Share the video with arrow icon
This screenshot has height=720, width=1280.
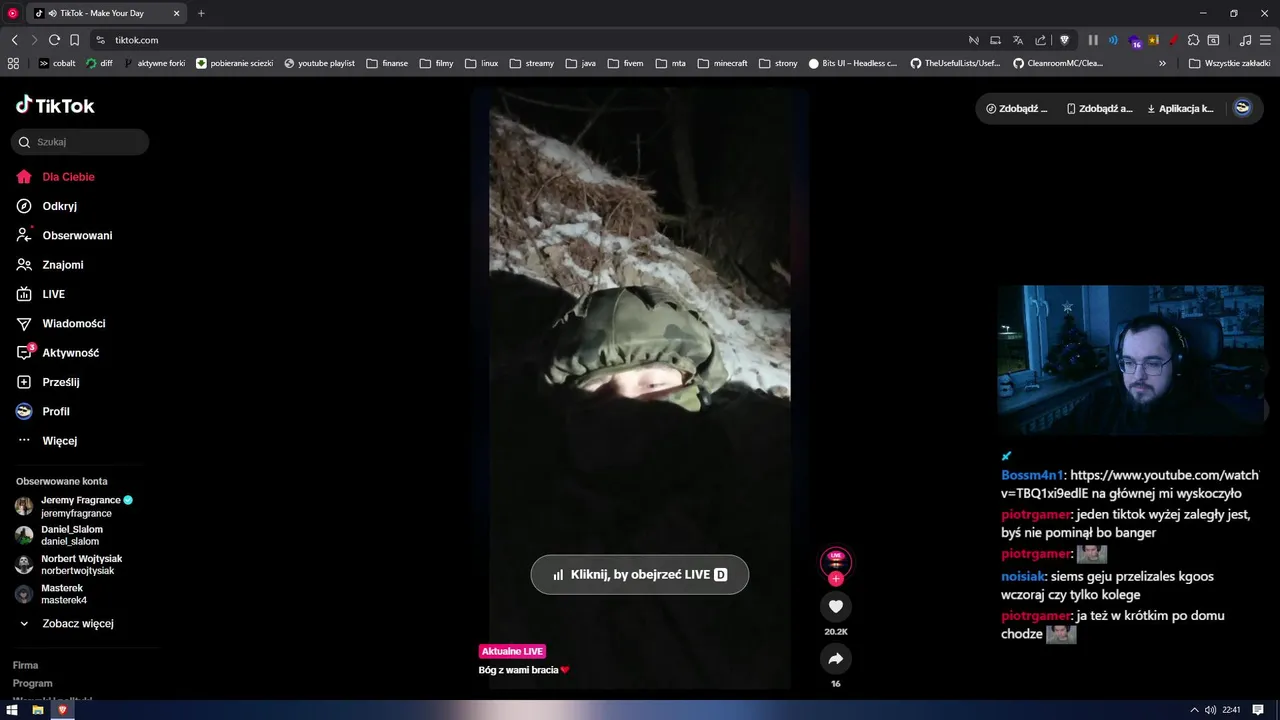tap(836, 658)
